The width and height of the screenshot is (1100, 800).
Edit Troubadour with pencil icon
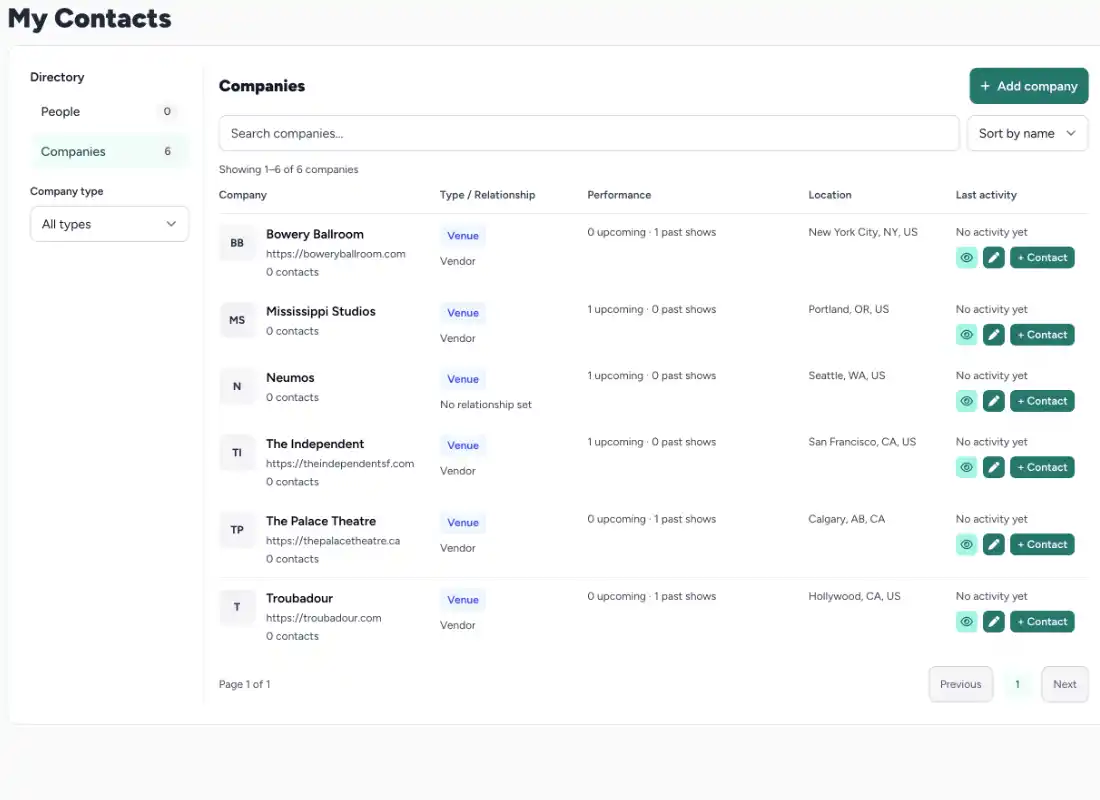tap(993, 622)
